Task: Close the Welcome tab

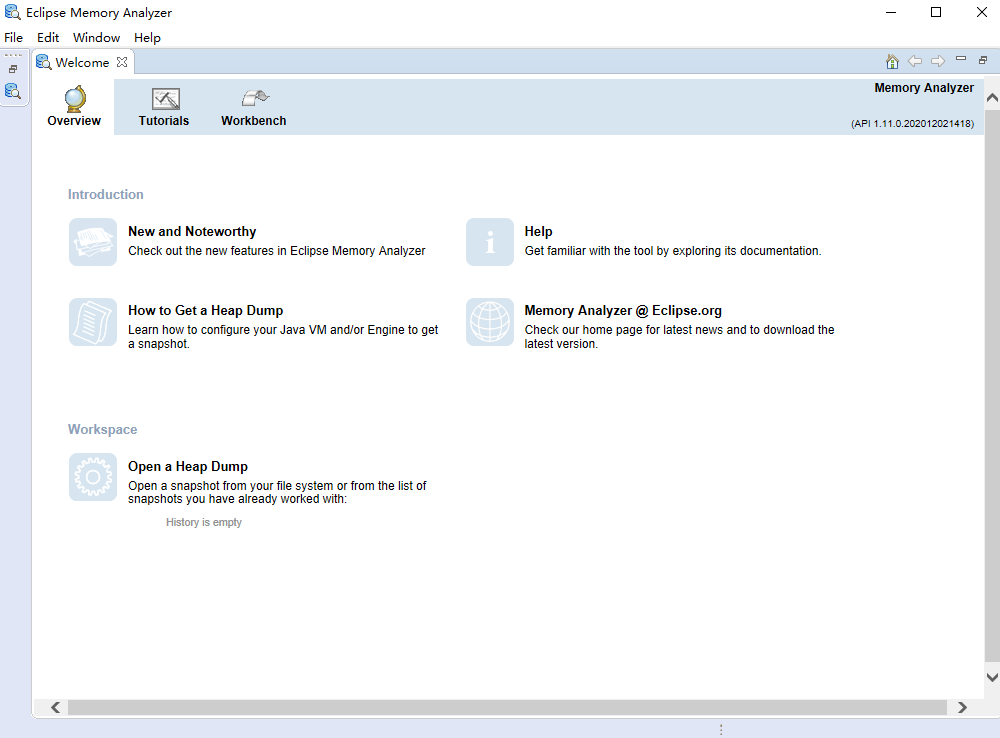Action: [122, 62]
